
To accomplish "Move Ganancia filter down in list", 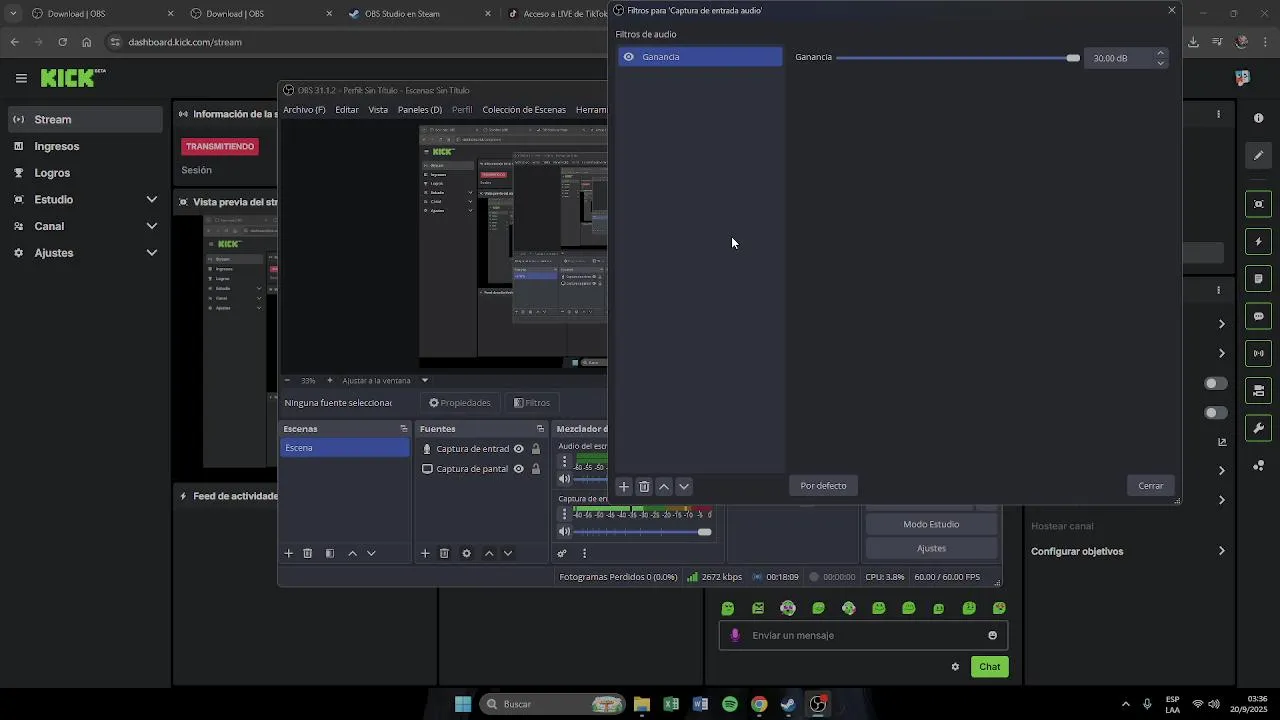I will [684, 487].
